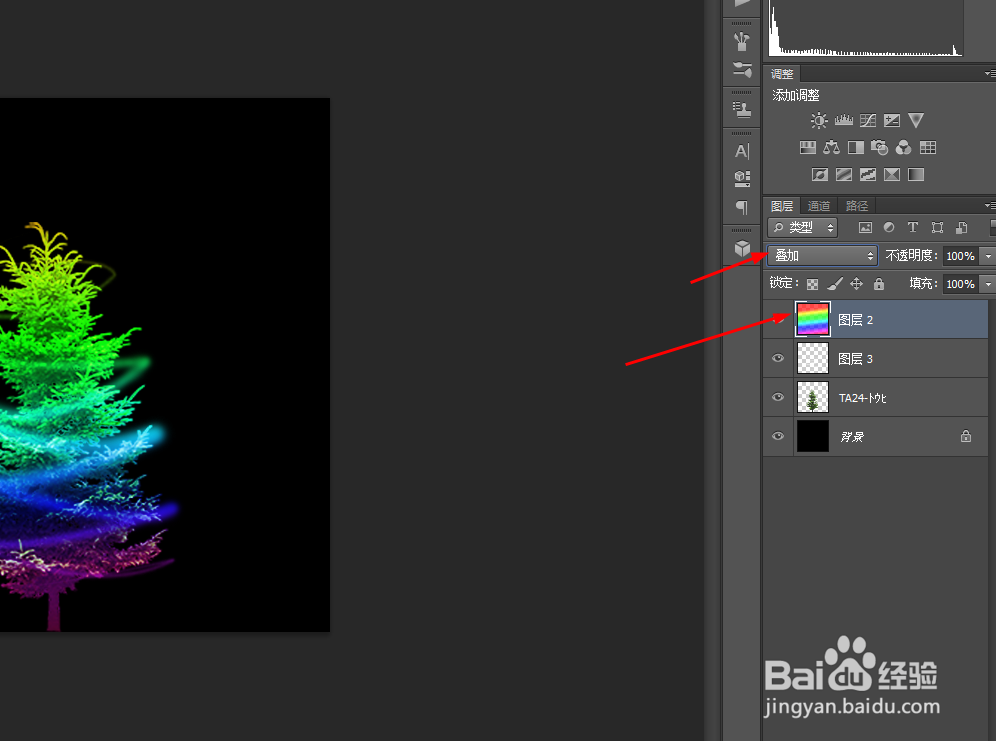This screenshot has height=741, width=996.
Task: Add a Photo Filter adjustment
Action: 879,148
